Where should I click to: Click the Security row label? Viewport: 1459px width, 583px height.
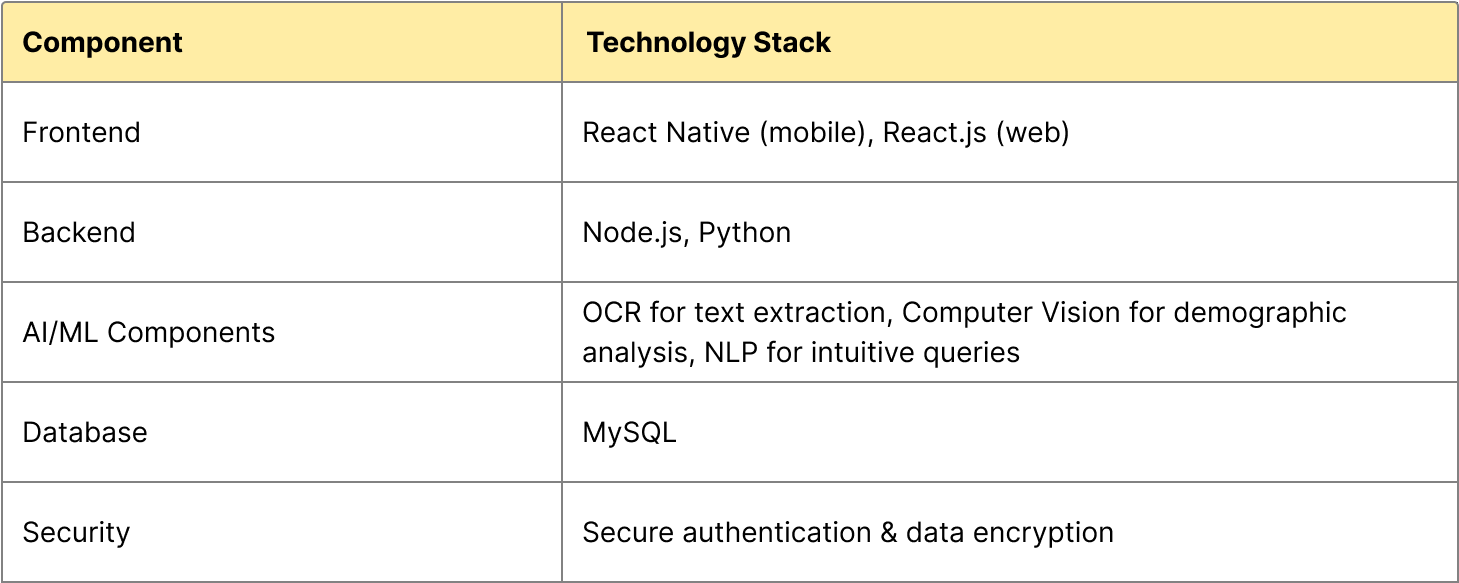pos(76,533)
